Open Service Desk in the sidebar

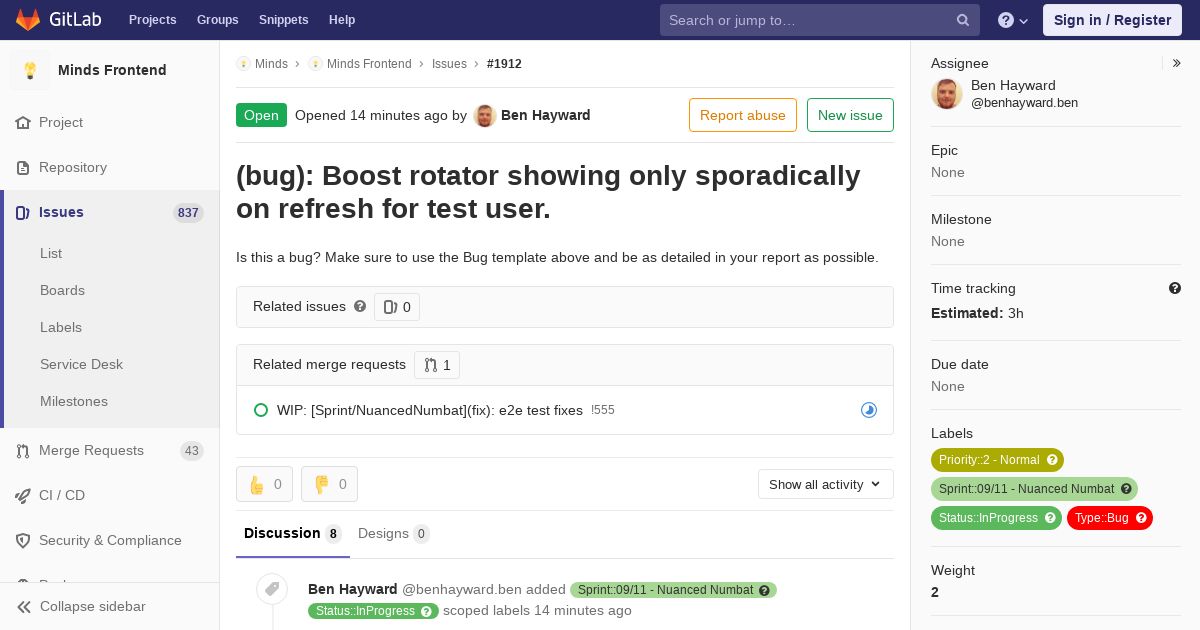click(81, 365)
